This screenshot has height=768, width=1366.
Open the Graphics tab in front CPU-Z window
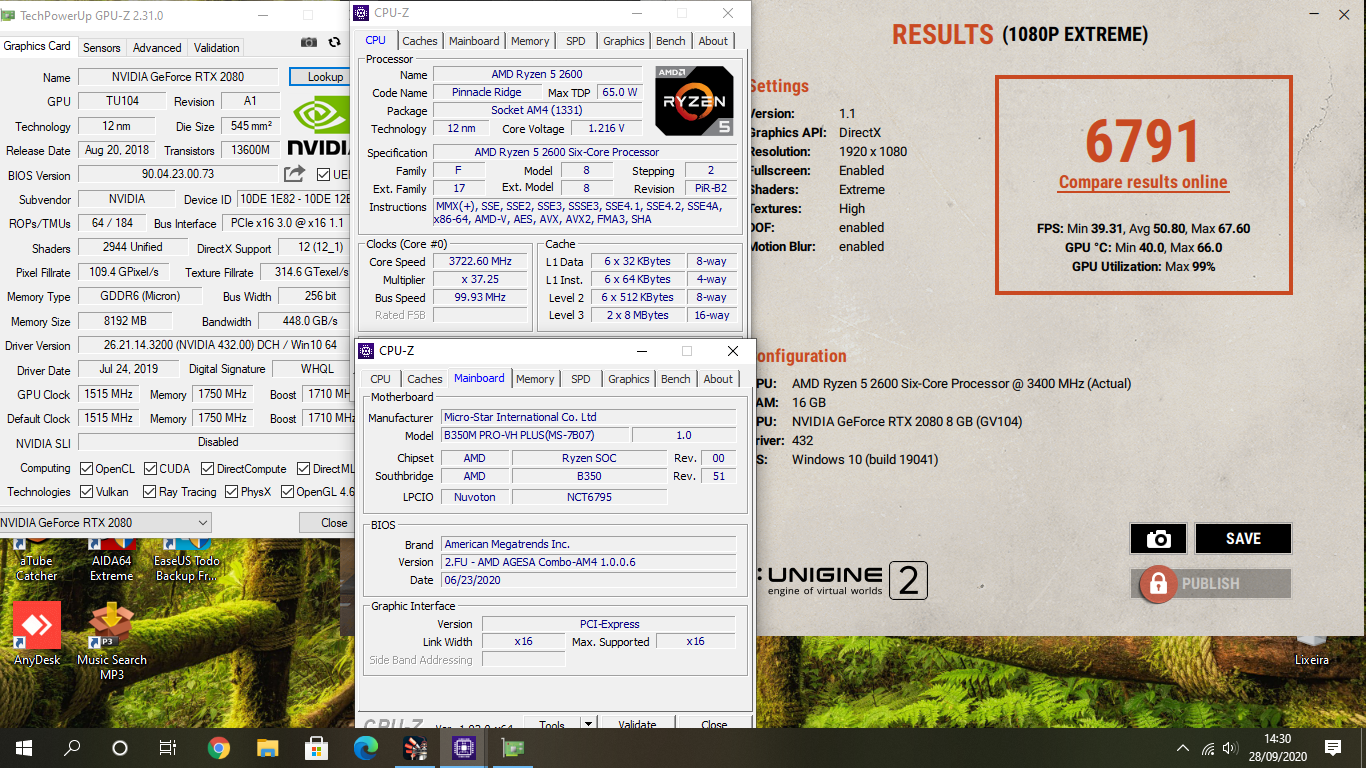(x=629, y=379)
